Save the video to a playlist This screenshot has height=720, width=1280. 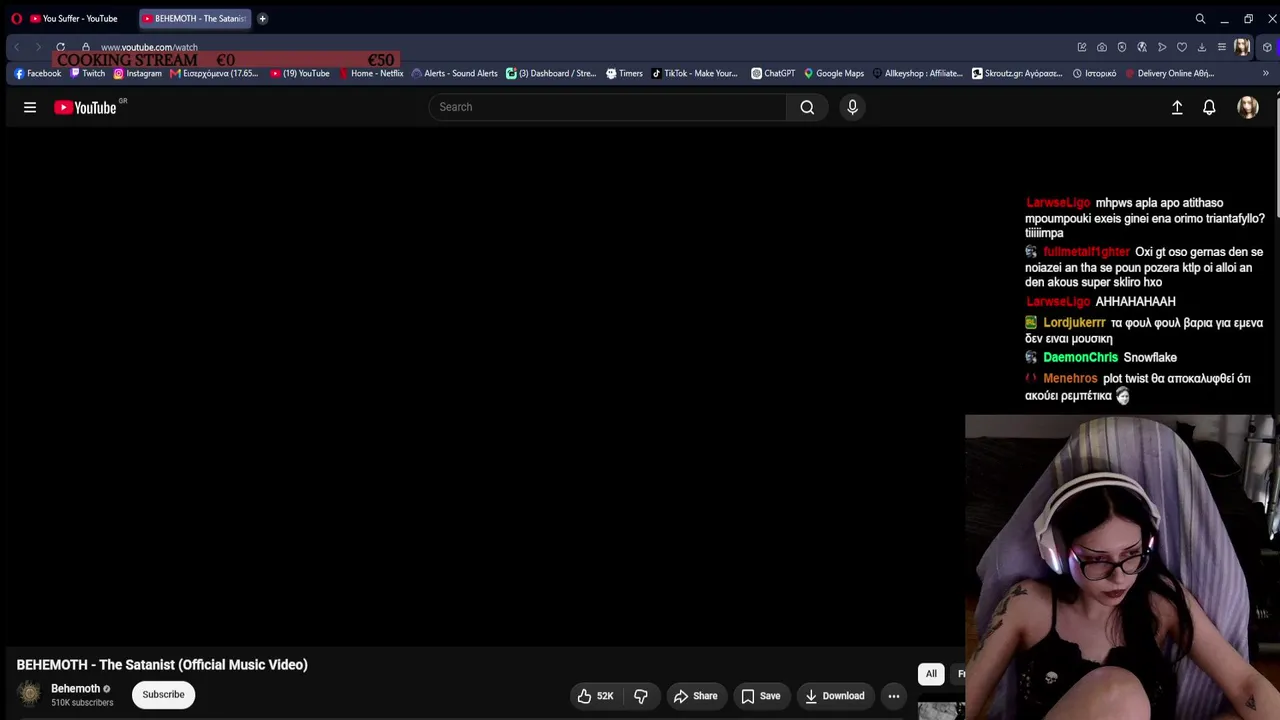[x=761, y=696]
